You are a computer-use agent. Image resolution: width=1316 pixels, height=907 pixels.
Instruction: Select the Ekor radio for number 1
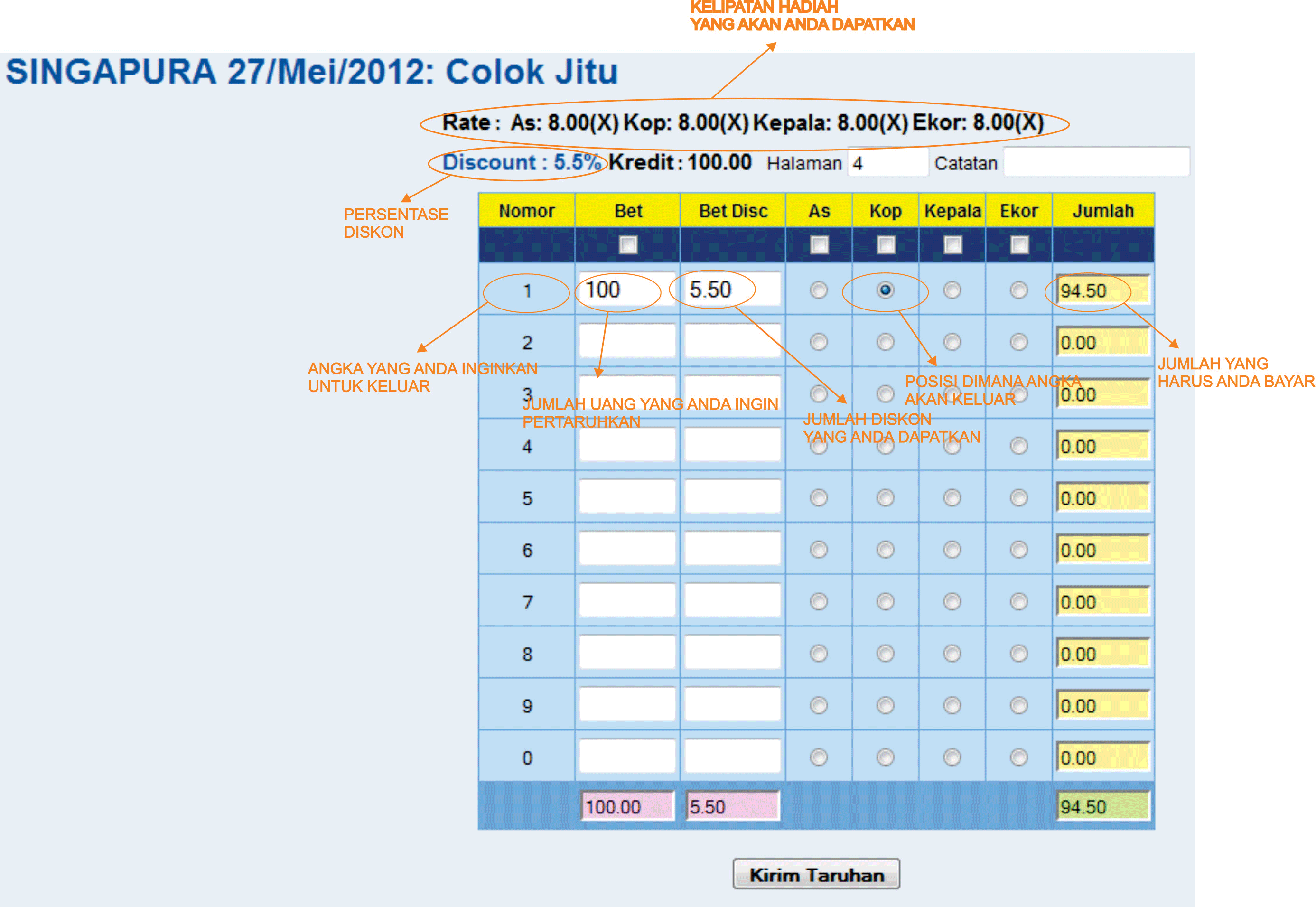click(1019, 290)
